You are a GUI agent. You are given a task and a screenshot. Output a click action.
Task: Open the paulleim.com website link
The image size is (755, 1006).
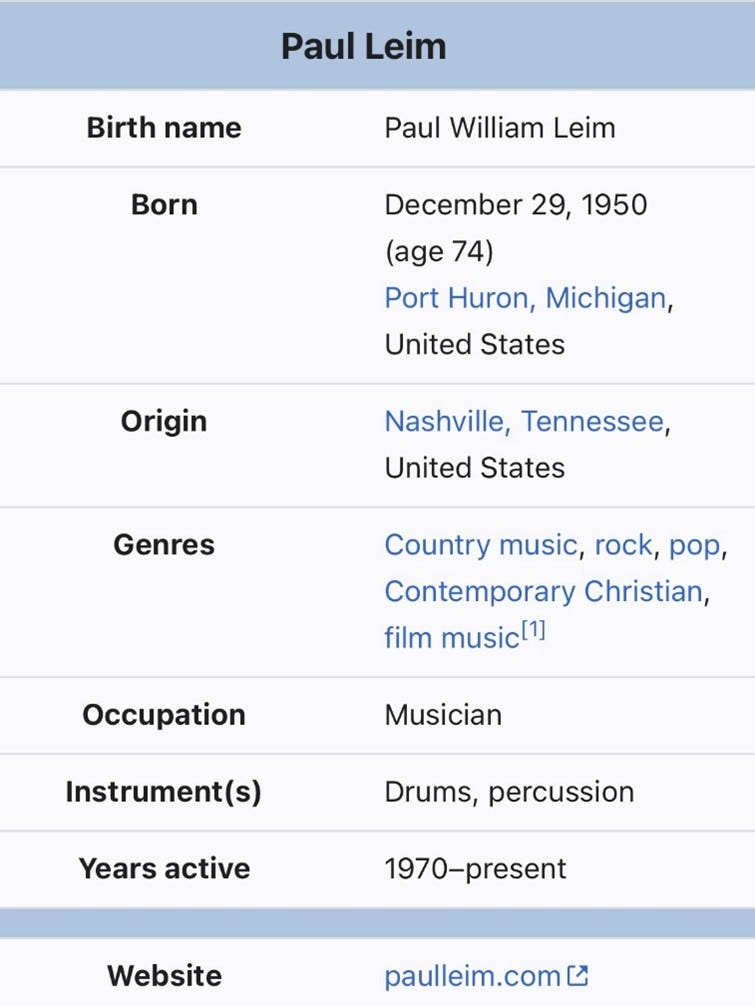[472, 976]
